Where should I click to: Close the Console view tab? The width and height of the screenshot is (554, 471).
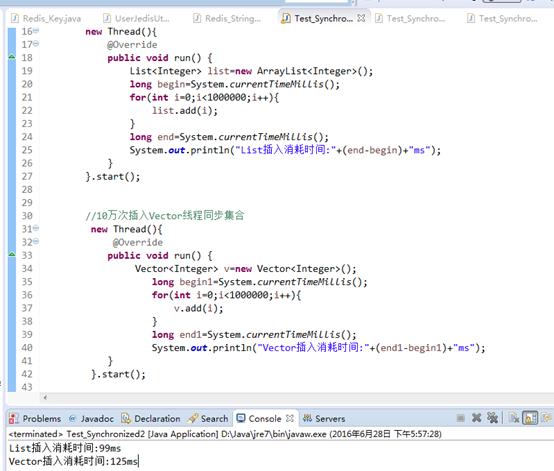pos(290,418)
